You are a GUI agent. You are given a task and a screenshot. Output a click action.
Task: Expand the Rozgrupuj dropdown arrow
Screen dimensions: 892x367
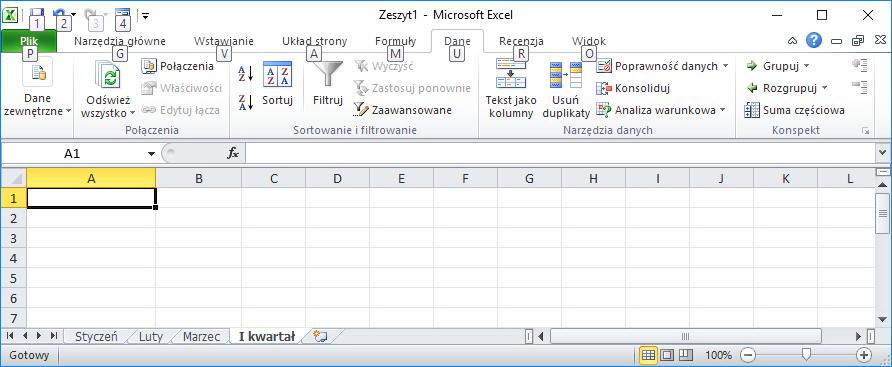[x=824, y=89]
